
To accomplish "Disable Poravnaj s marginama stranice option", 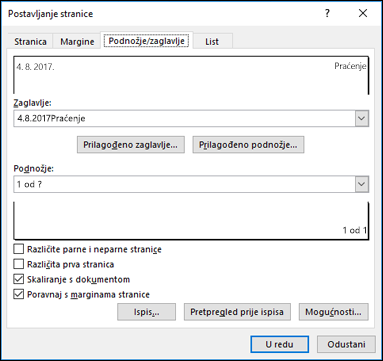I will pyautogui.click(x=19, y=294).
